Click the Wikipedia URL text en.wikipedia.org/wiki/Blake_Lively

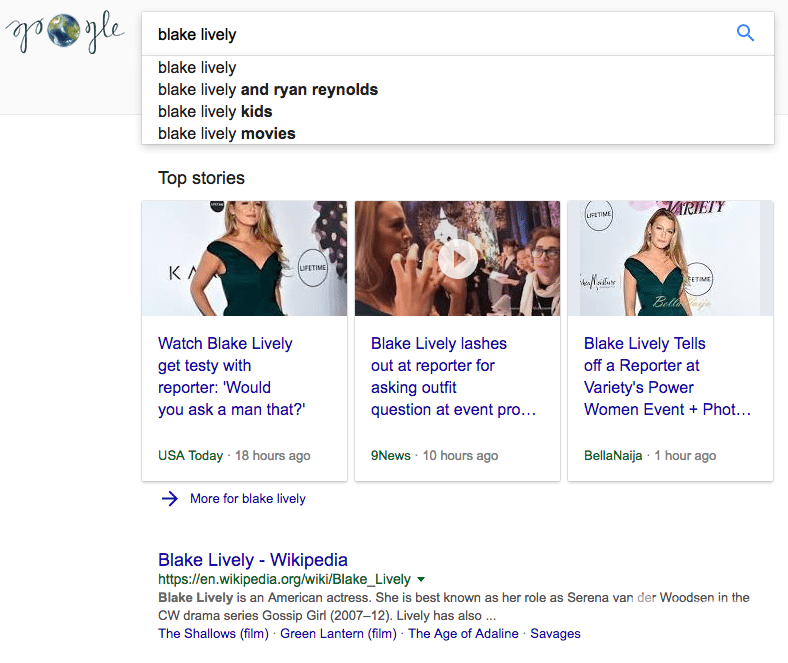click(x=284, y=580)
